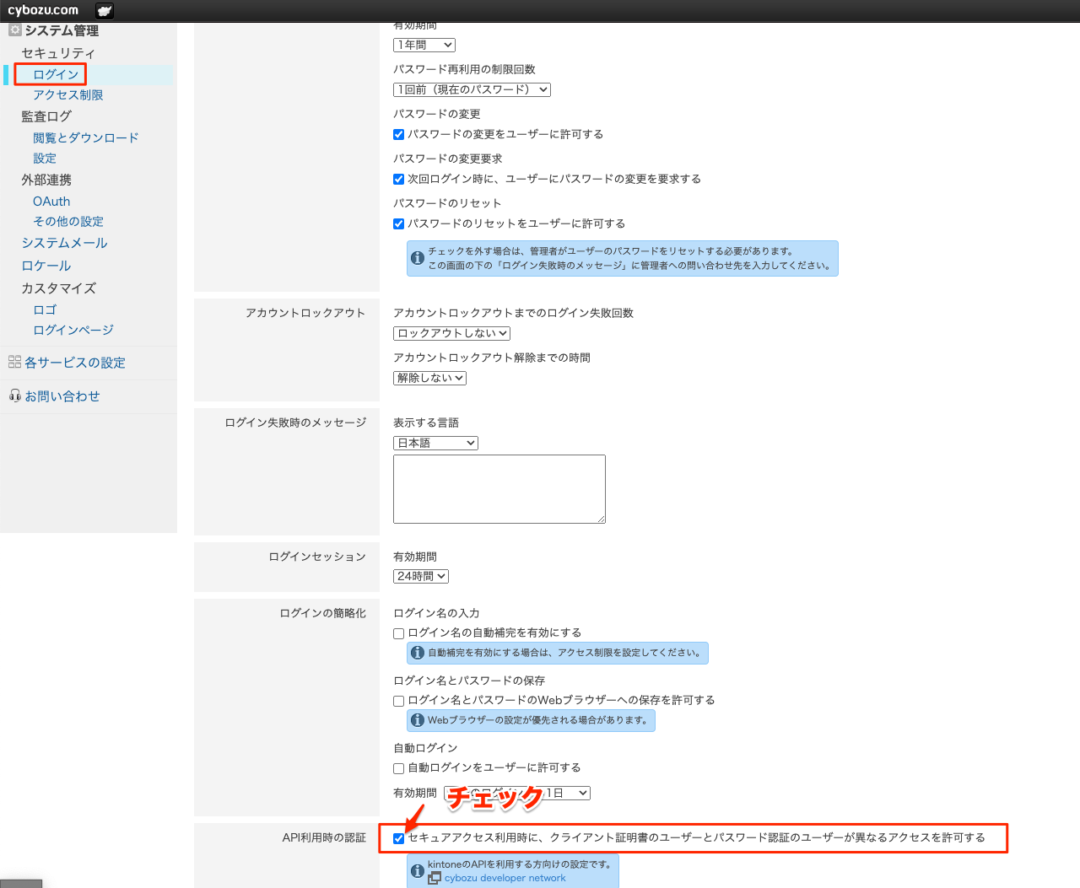The height and width of the screenshot is (888, 1080).
Task: Click the info icon about autocomplete access restriction
Action: click(x=417, y=652)
